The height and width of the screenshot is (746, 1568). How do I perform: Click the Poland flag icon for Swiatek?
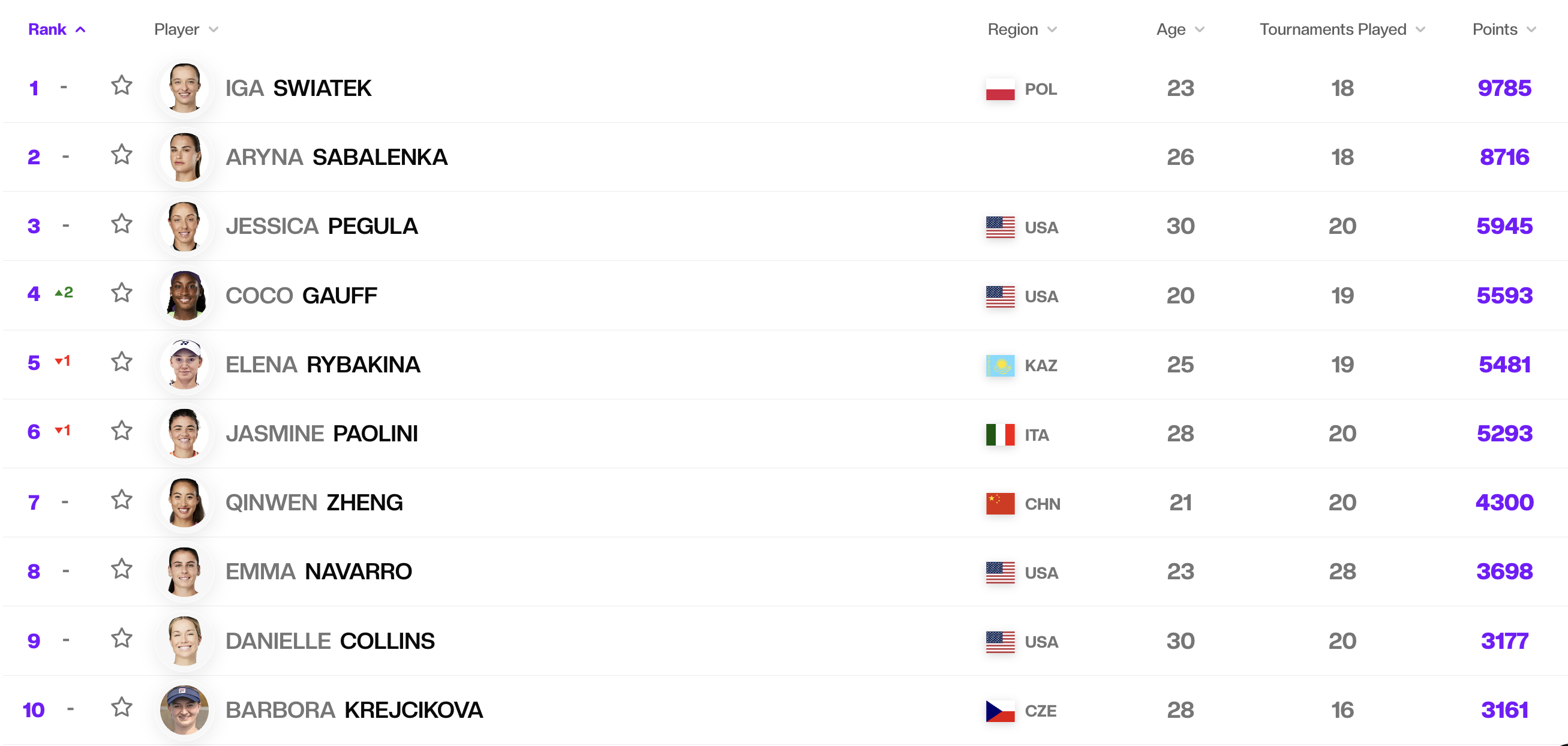coord(1000,89)
